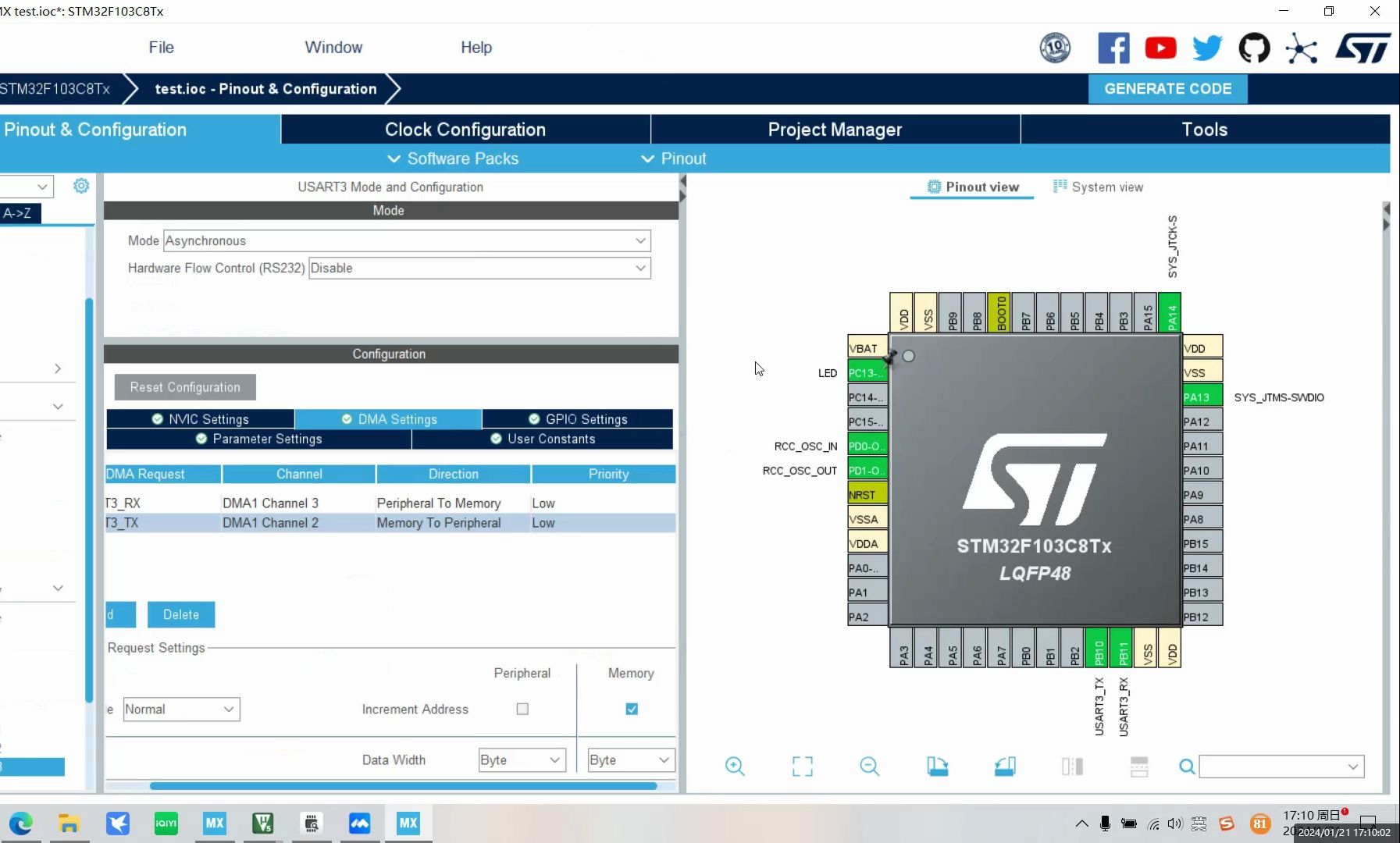Screen dimensions: 1400x843
Task: Disable Increment Address for Memory
Action: click(x=631, y=709)
